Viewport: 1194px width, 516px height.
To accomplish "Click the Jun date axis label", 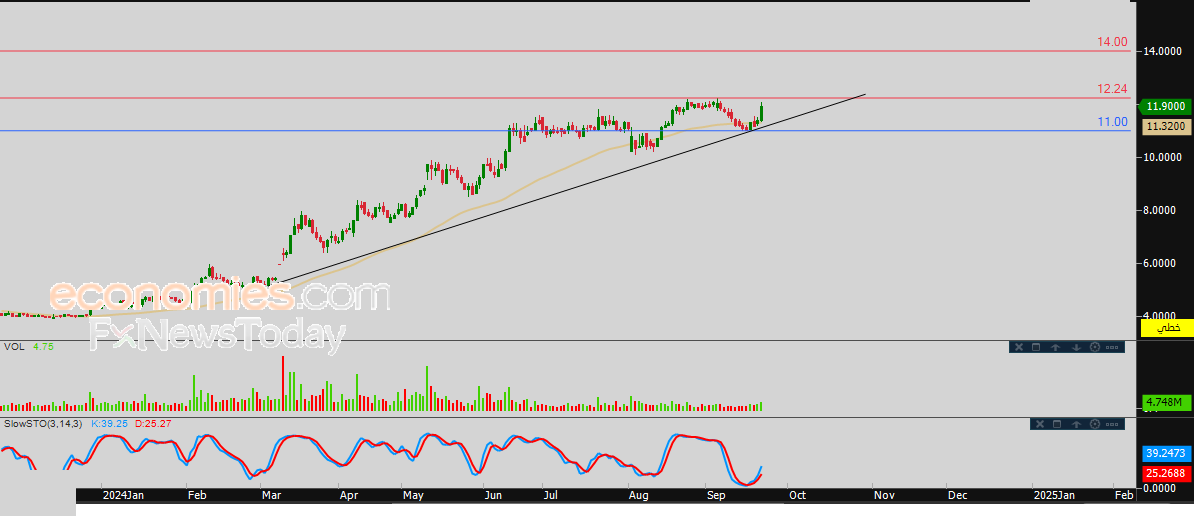I will pyautogui.click(x=493, y=495).
